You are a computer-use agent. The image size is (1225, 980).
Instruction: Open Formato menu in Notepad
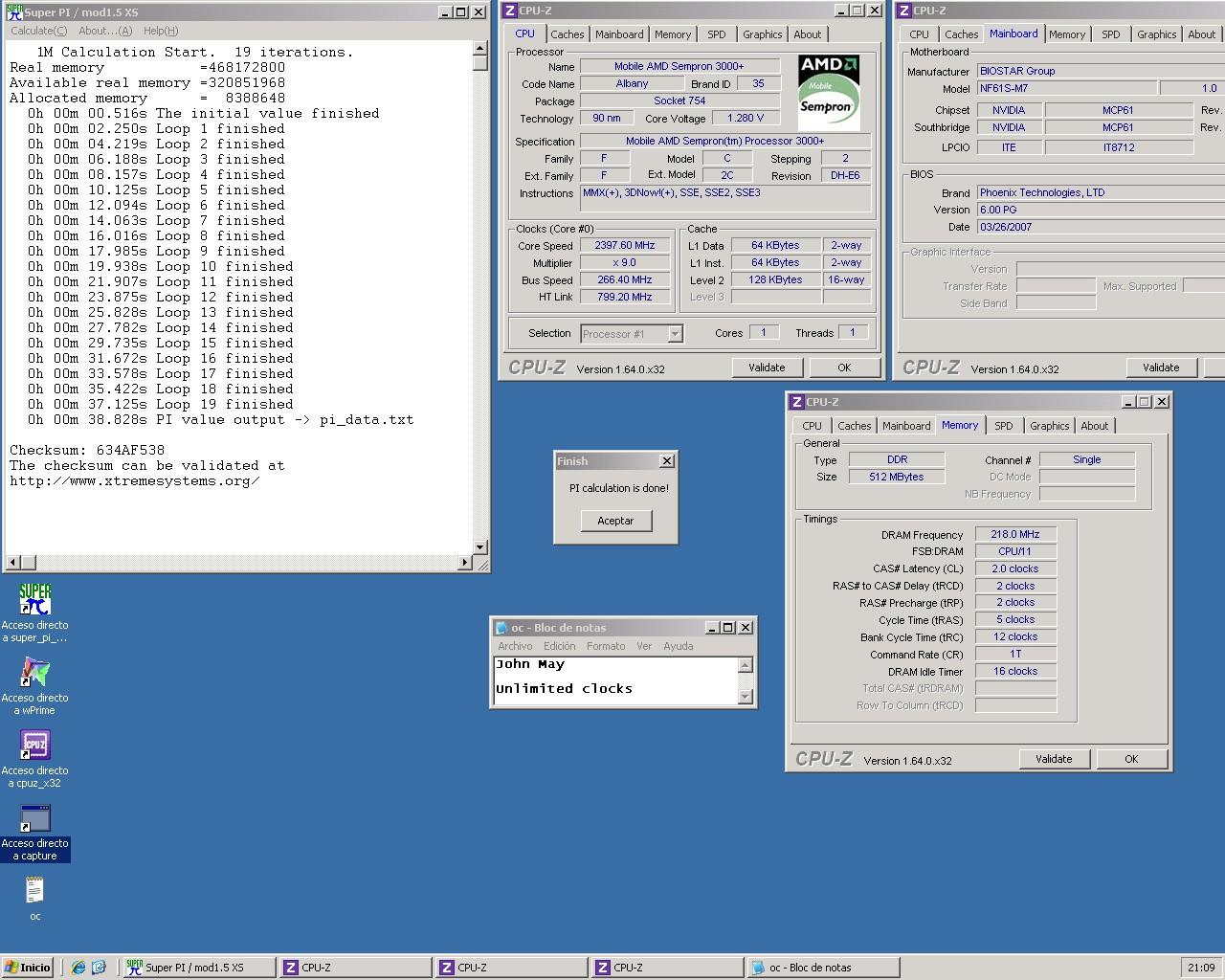point(606,646)
